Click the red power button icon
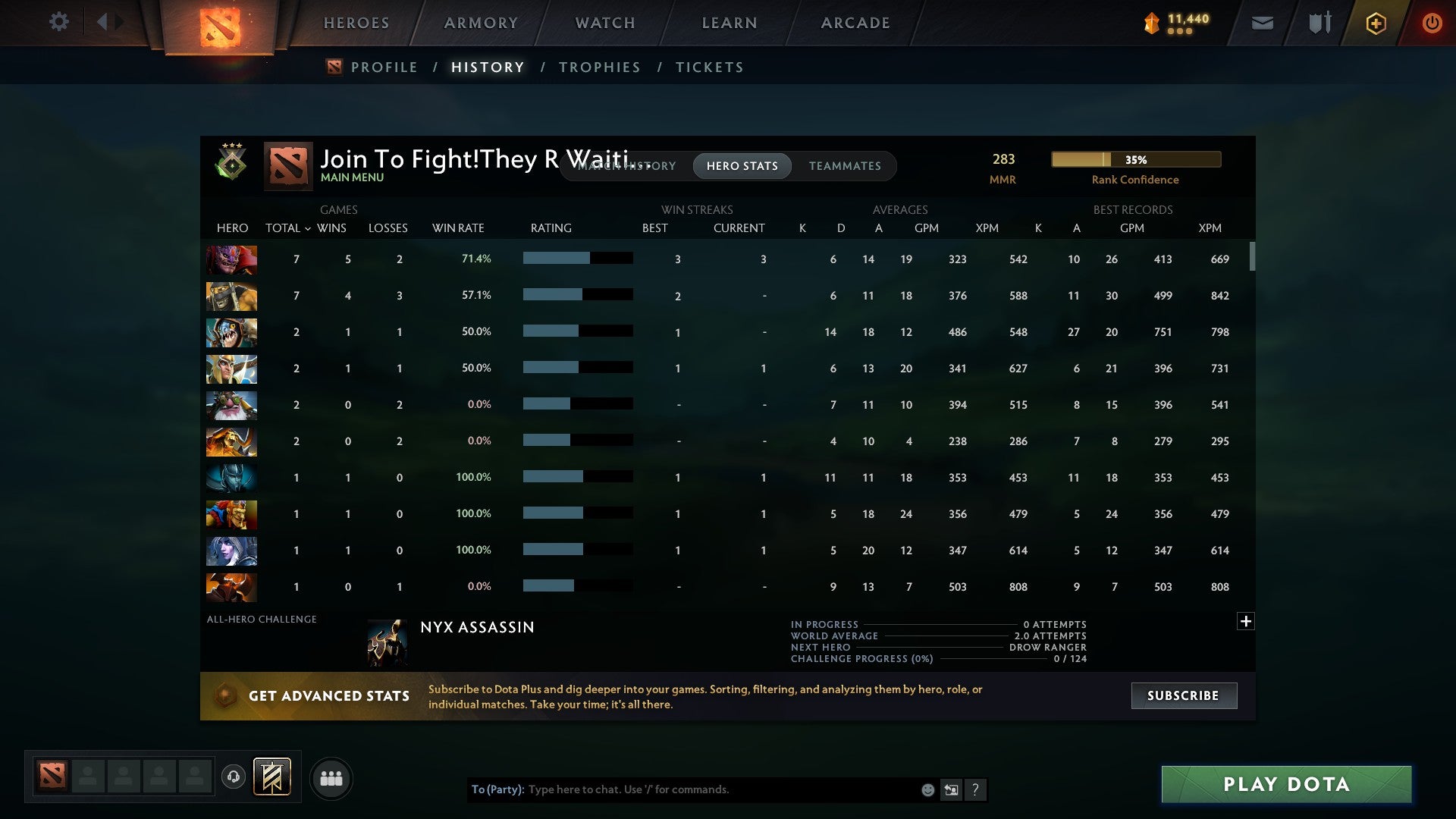The height and width of the screenshot is (819, 1456). point(1432,23)
